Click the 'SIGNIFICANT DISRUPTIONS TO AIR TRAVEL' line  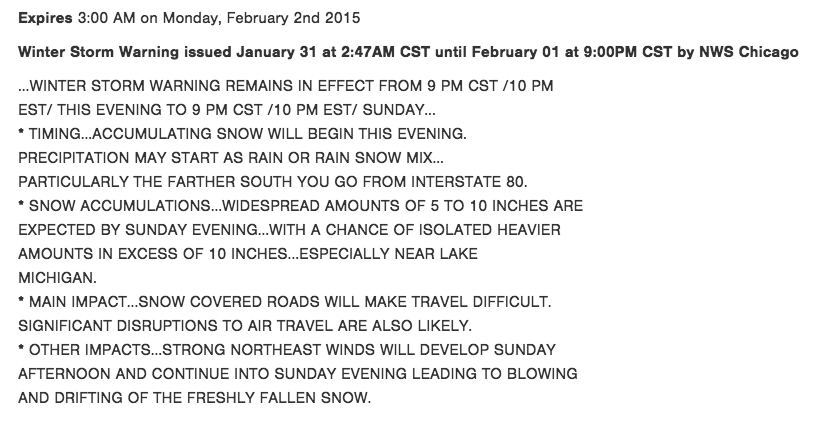click(245, 326)
